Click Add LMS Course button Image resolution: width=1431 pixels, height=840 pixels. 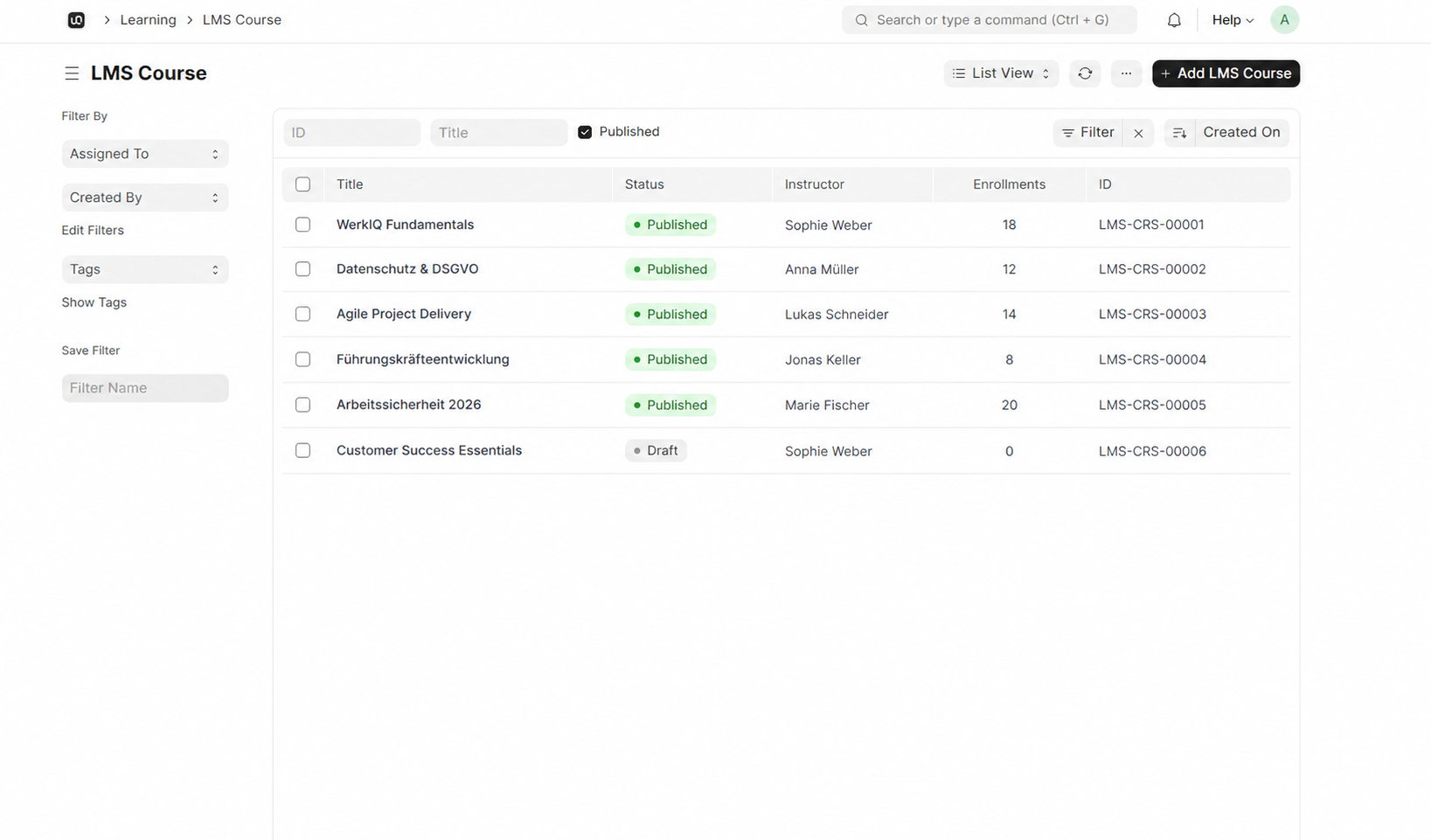point(1226,73)
